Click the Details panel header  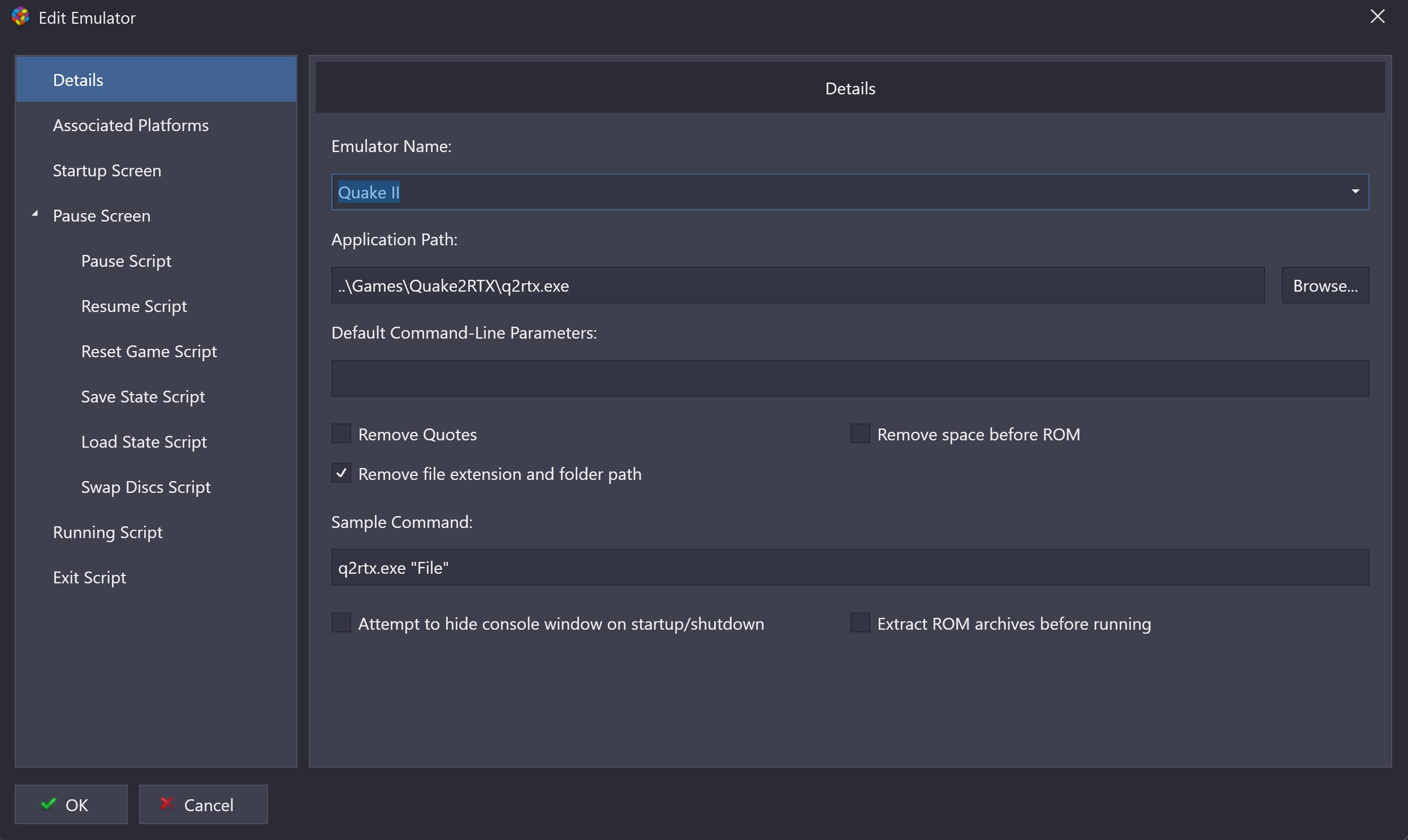[x=850, y=88]
